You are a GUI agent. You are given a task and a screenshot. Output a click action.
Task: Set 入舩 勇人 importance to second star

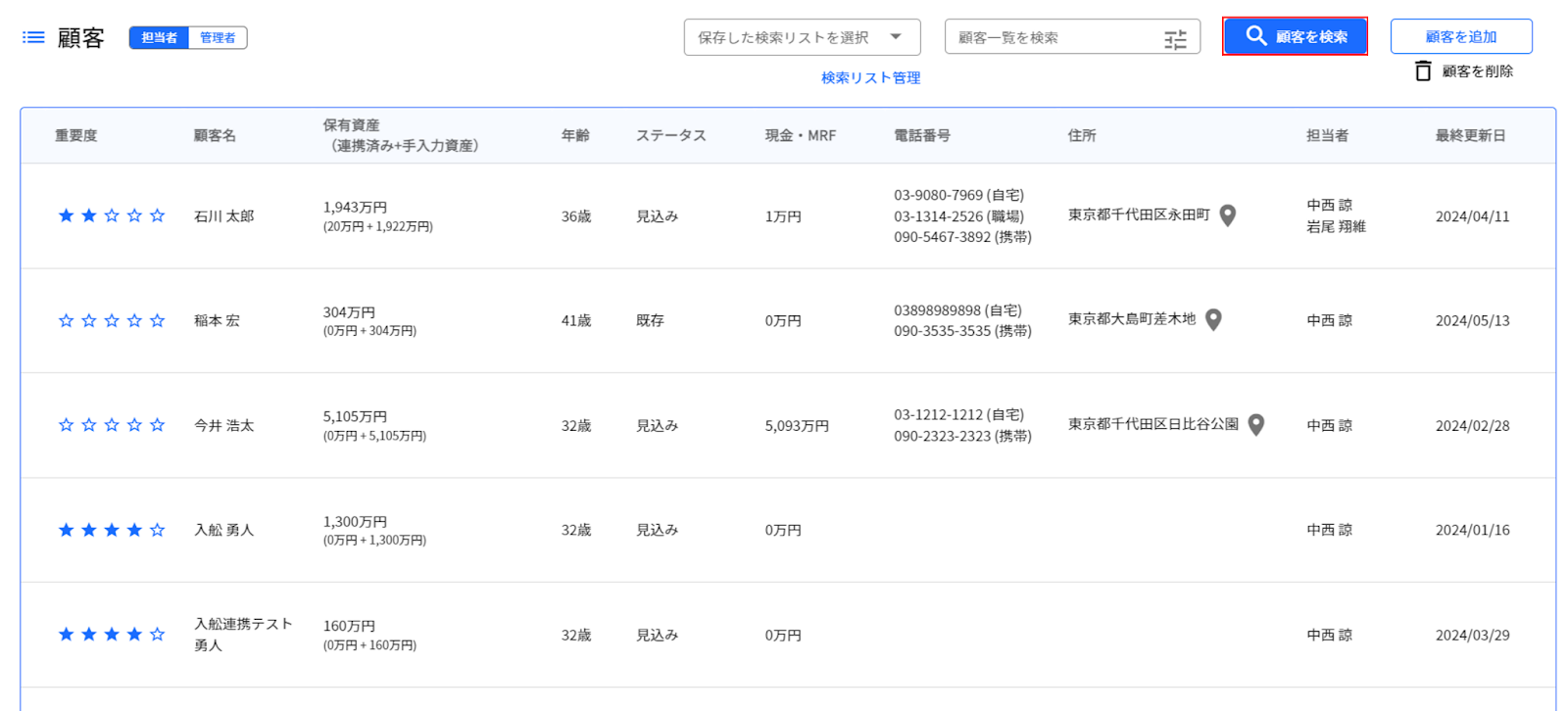(88, 530)
